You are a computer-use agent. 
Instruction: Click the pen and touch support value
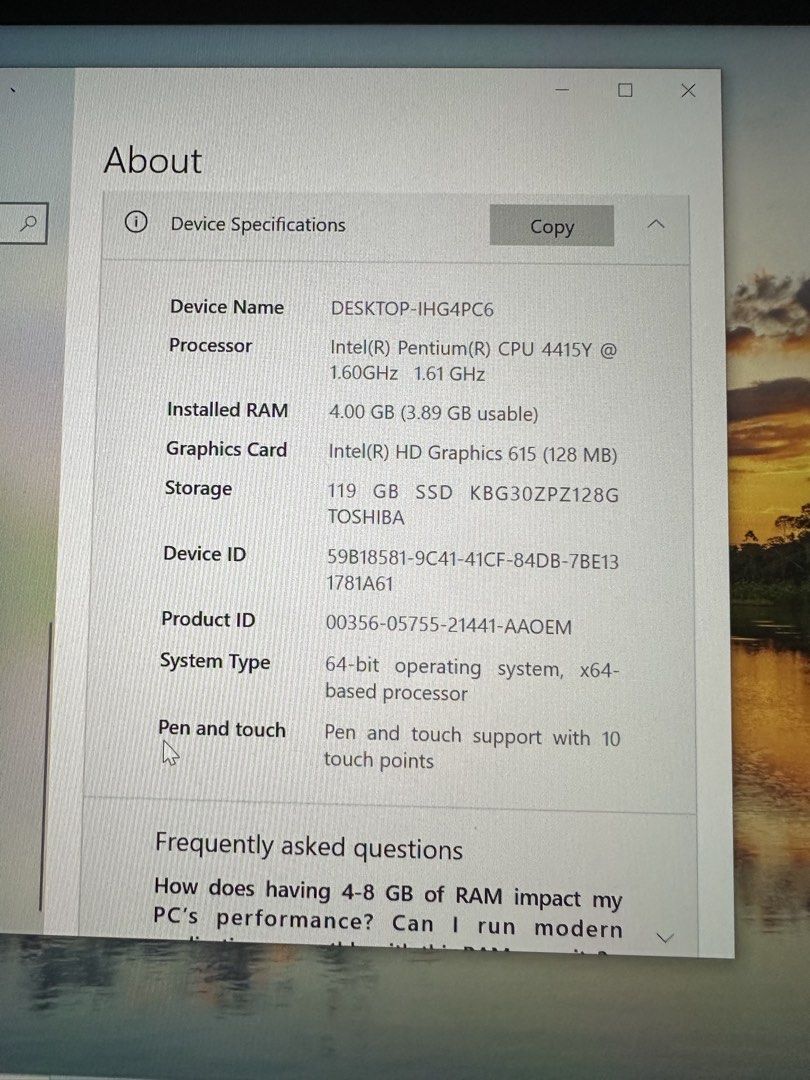pos(472,748)
